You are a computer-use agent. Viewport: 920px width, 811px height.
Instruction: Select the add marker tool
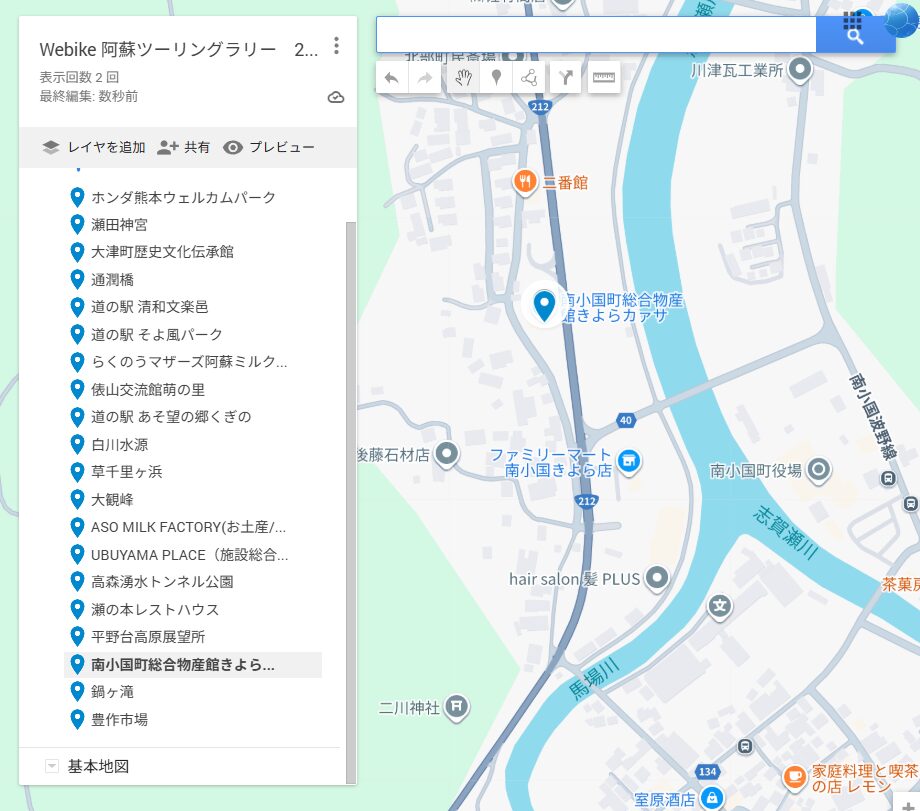pos(495,78)
